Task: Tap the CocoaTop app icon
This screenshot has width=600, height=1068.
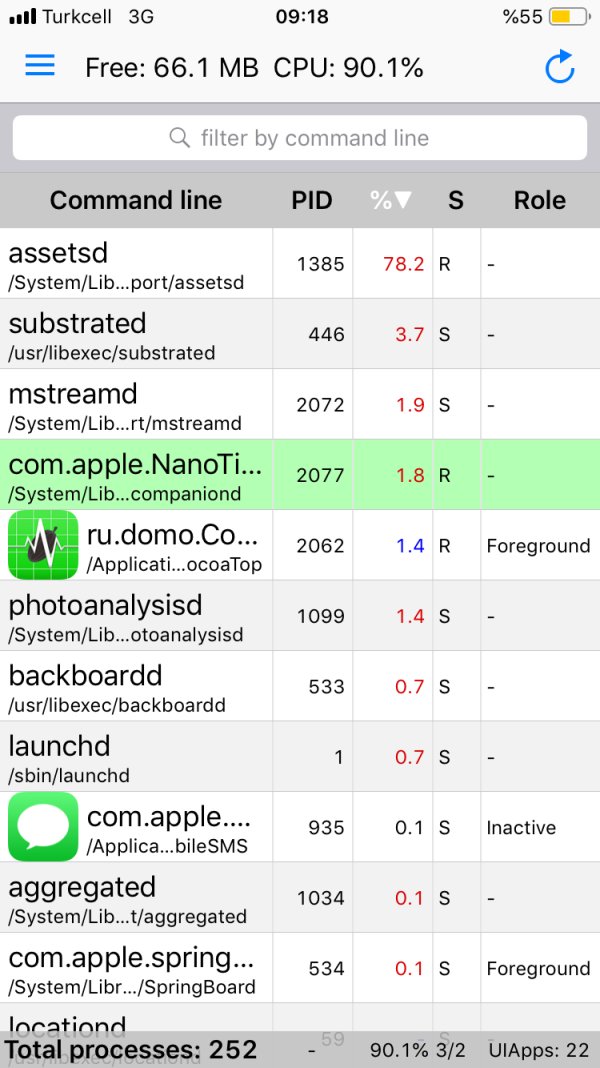Action: pyautogui.click(x=43, y=545)
